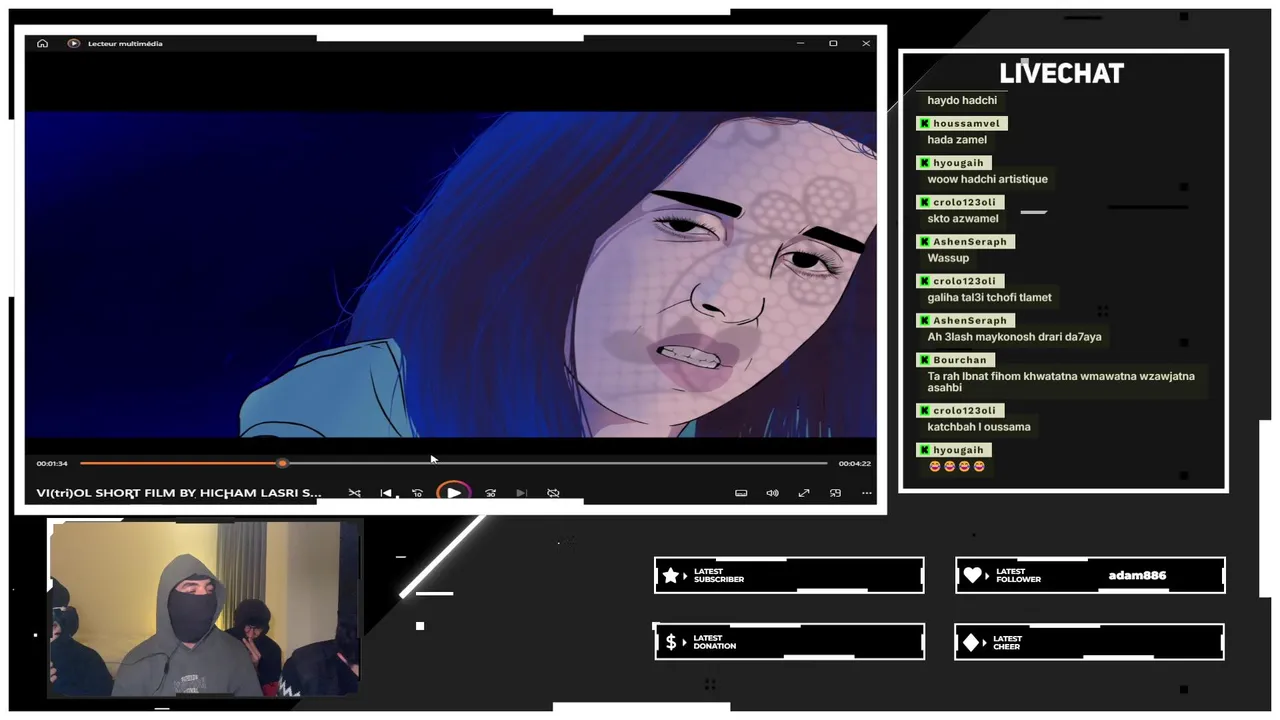Click chat message 'katchbah l oussama'
Screen dimensions: 1280x720
click(x=978, y=427)
